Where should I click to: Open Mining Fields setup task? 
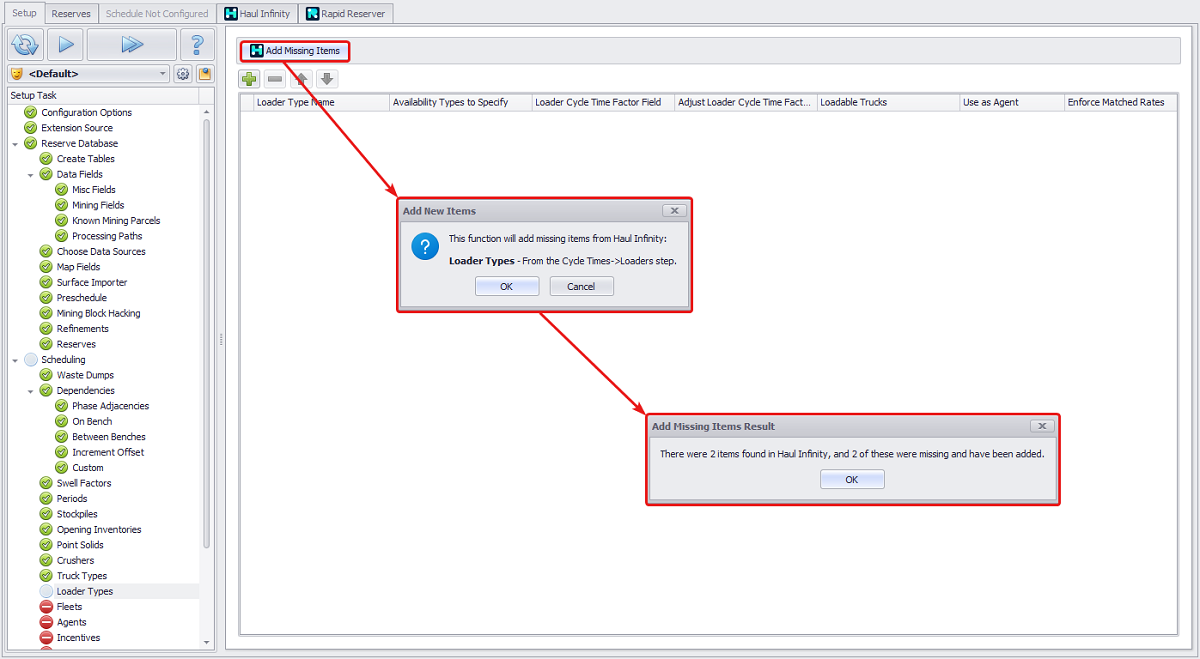98,205
